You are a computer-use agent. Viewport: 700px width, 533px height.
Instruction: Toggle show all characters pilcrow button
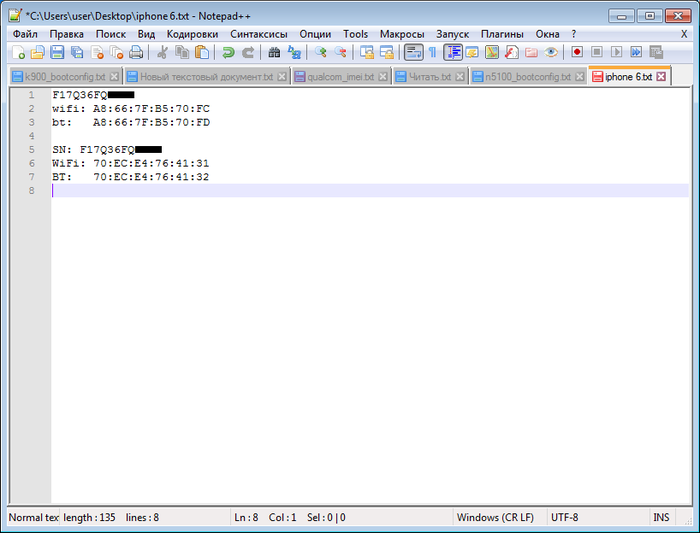coord(432,52)
